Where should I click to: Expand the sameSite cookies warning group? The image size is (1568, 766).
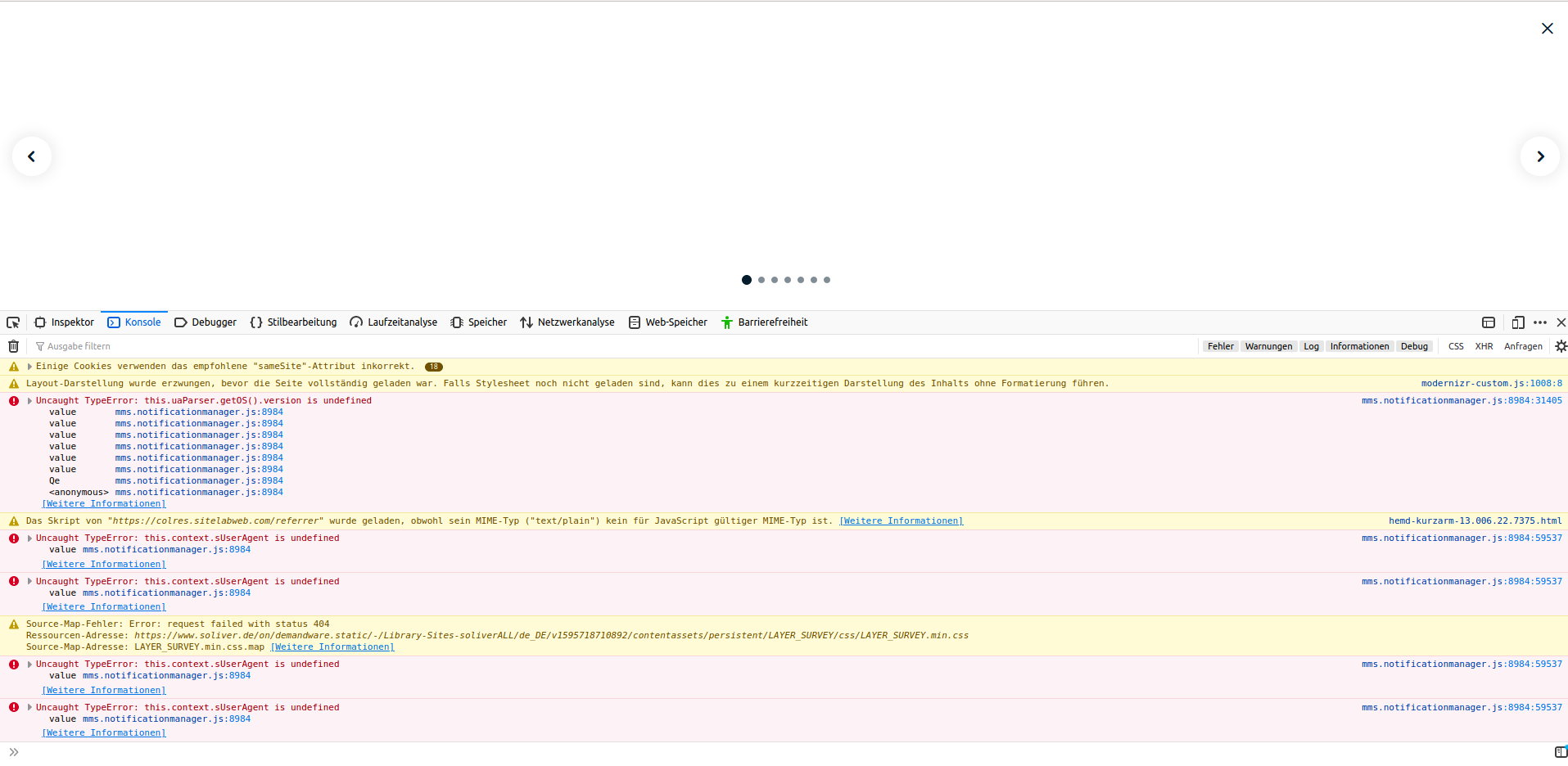29,367
